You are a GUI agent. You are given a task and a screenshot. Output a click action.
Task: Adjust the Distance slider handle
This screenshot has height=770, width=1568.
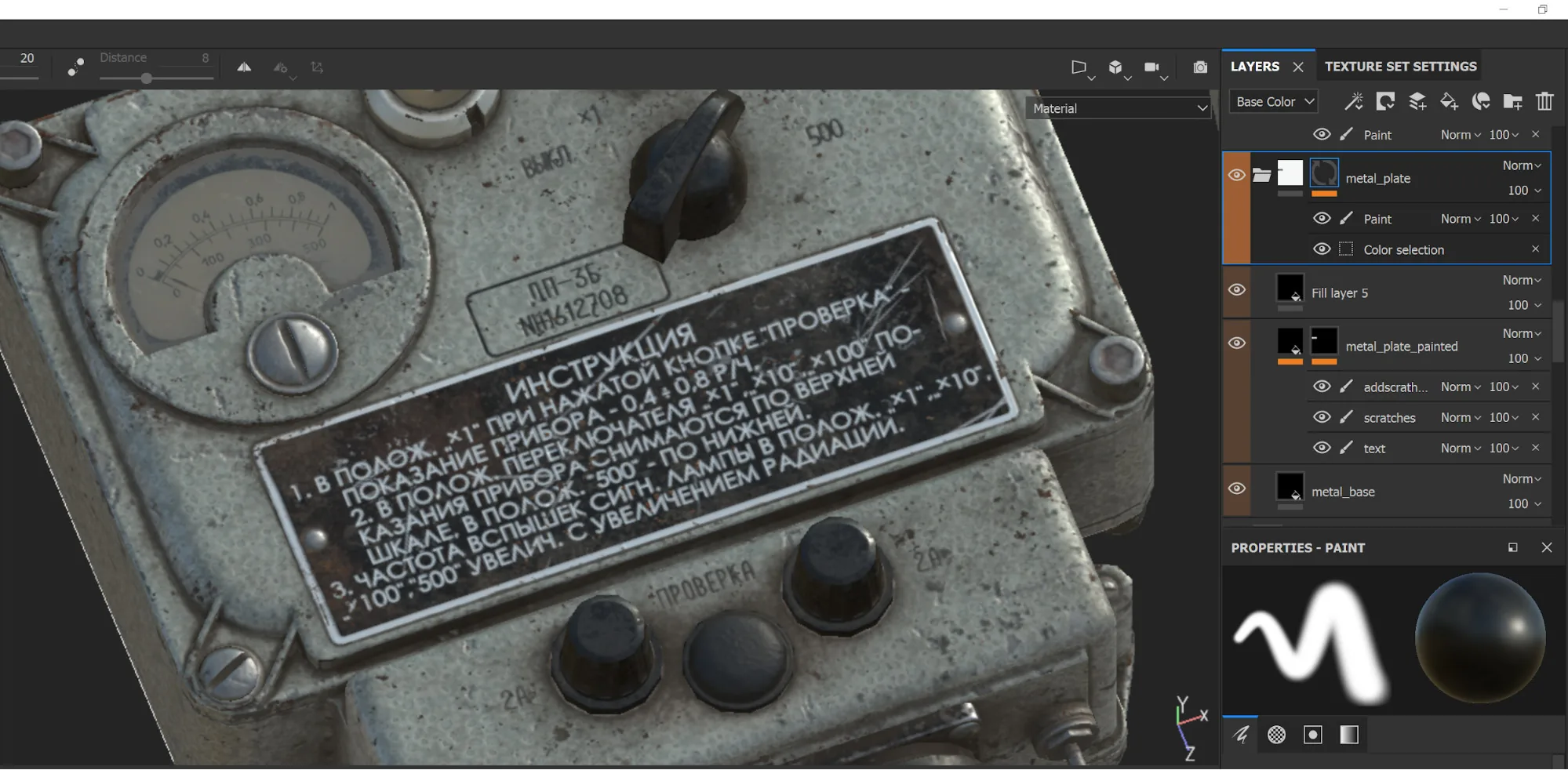[x=146, y=78]
